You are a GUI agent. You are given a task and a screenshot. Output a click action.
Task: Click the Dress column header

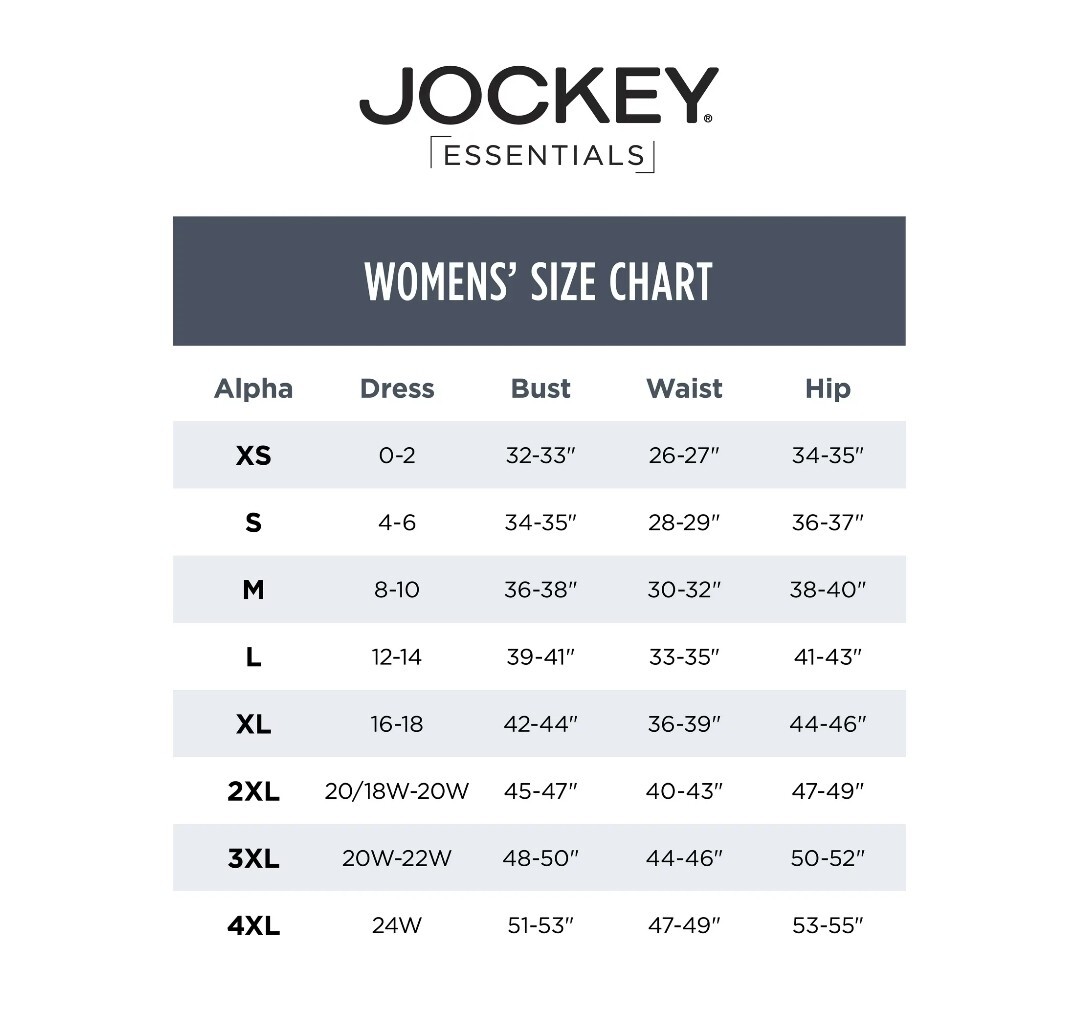click(397, 389)
